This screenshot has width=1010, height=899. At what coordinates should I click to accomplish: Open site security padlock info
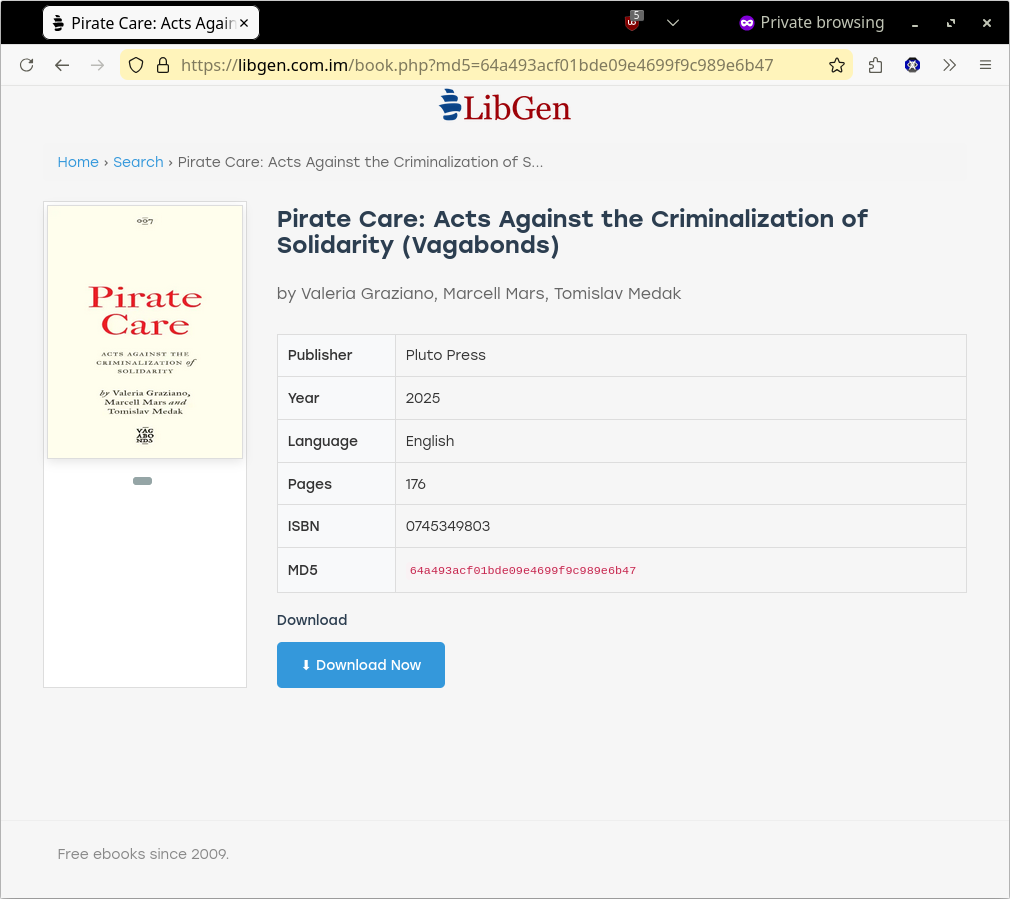tap(162, 65)
